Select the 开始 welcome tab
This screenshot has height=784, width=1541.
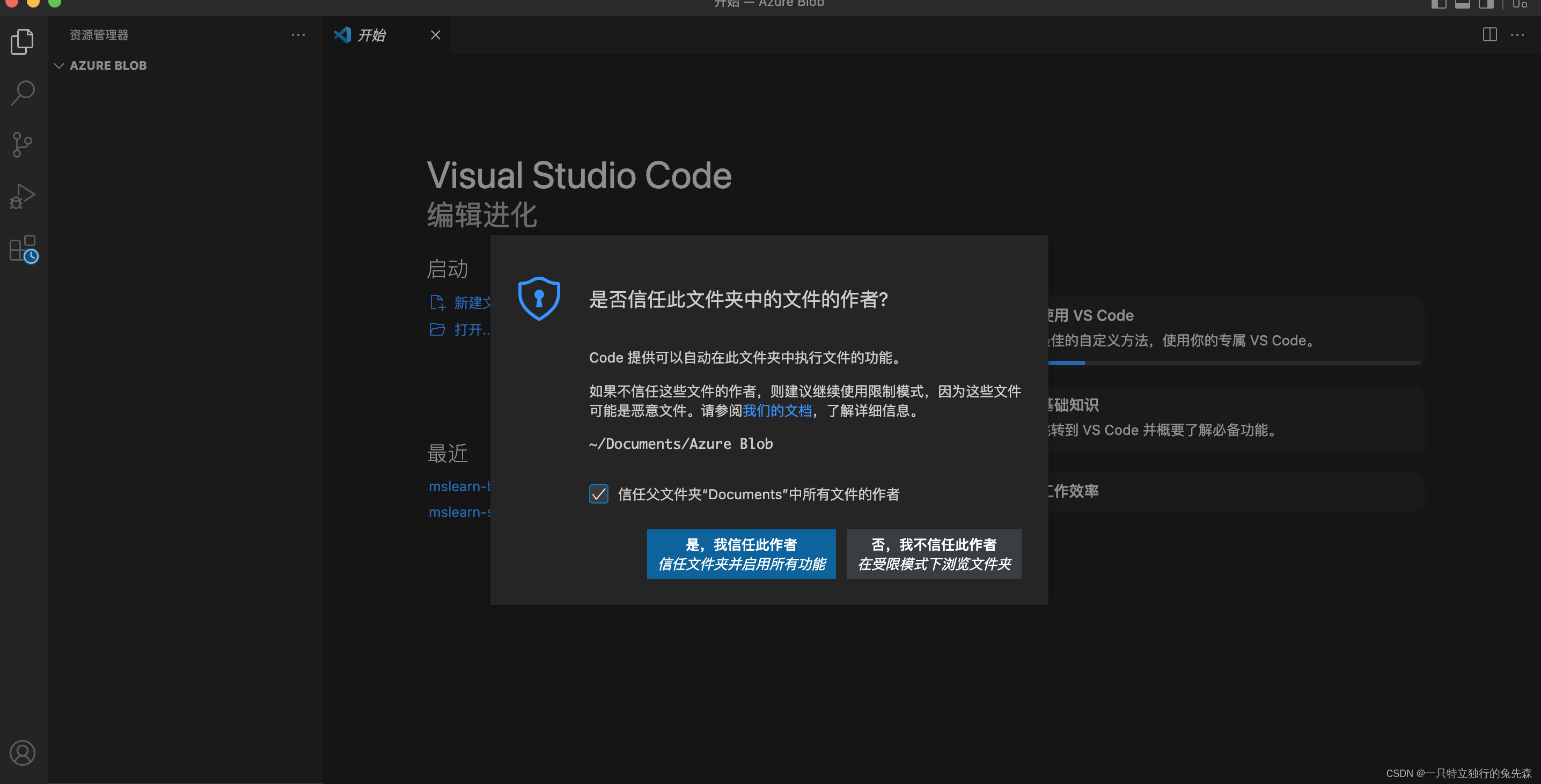click(371, 35)
